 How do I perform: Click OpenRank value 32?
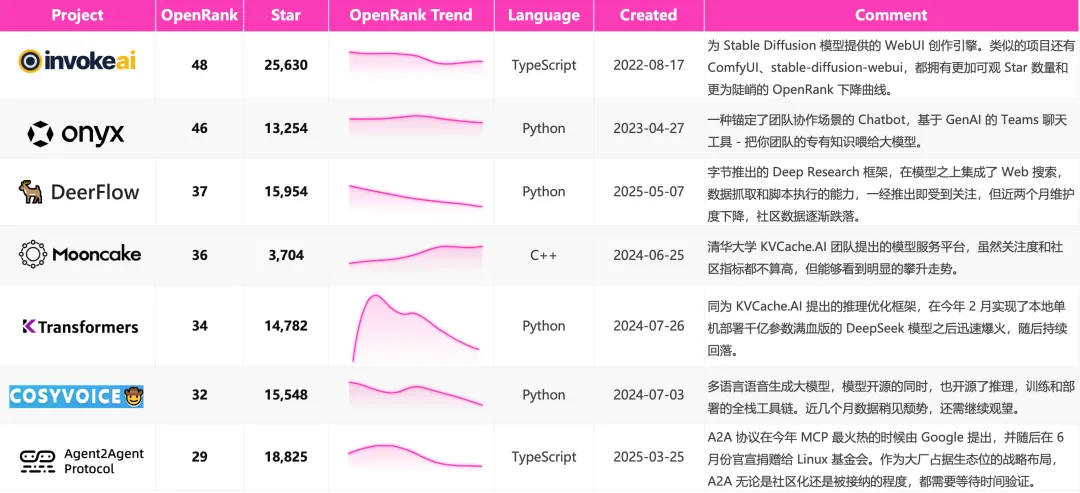click(x=200, y=395)
